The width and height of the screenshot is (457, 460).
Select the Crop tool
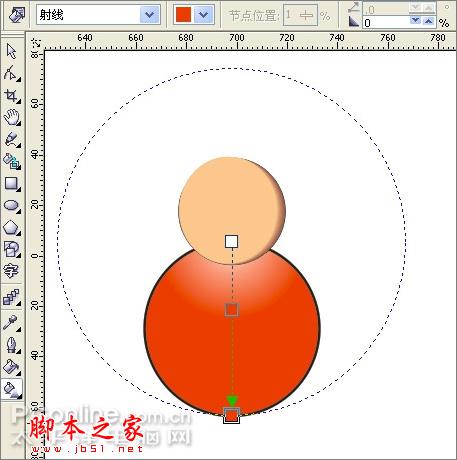click(x=11, y=96)
